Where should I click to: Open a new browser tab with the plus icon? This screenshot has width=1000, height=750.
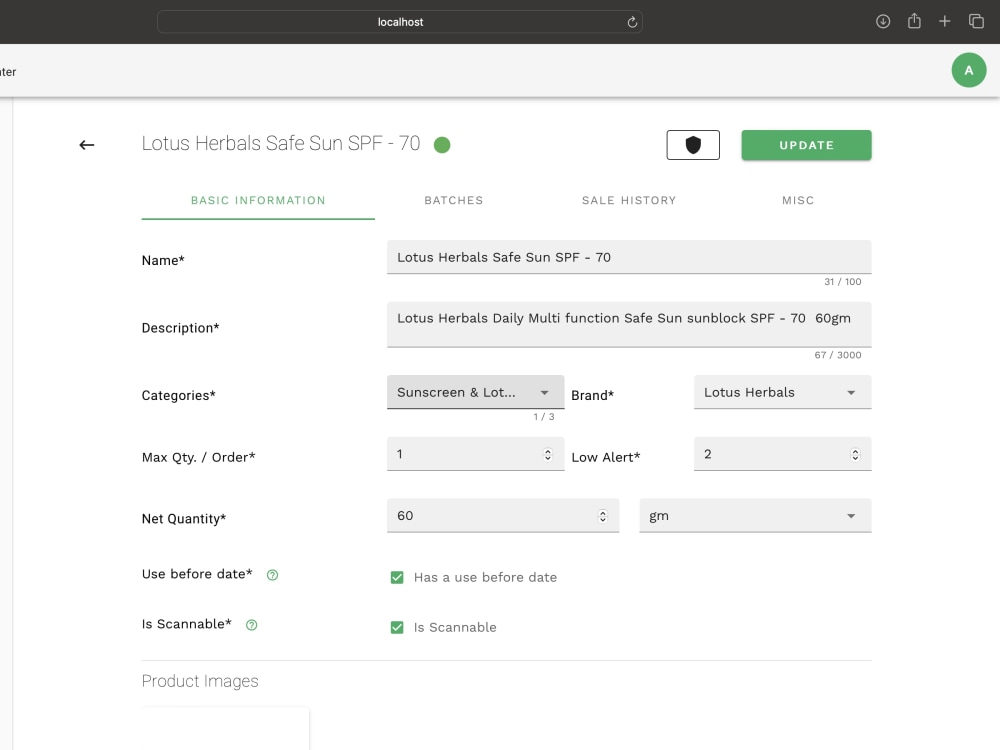[x=945, y=21]
